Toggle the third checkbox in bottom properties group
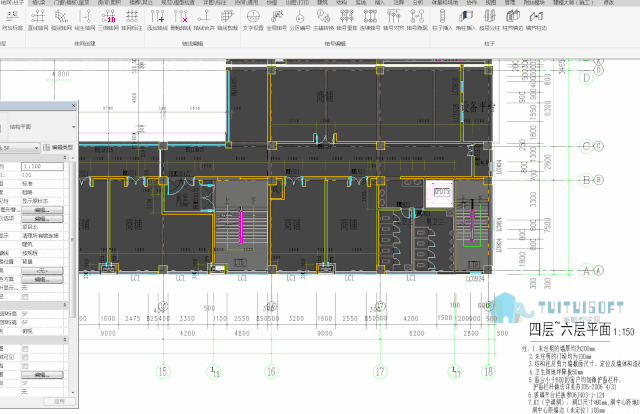Screen dimensions: 640x414 click(25, 366)
